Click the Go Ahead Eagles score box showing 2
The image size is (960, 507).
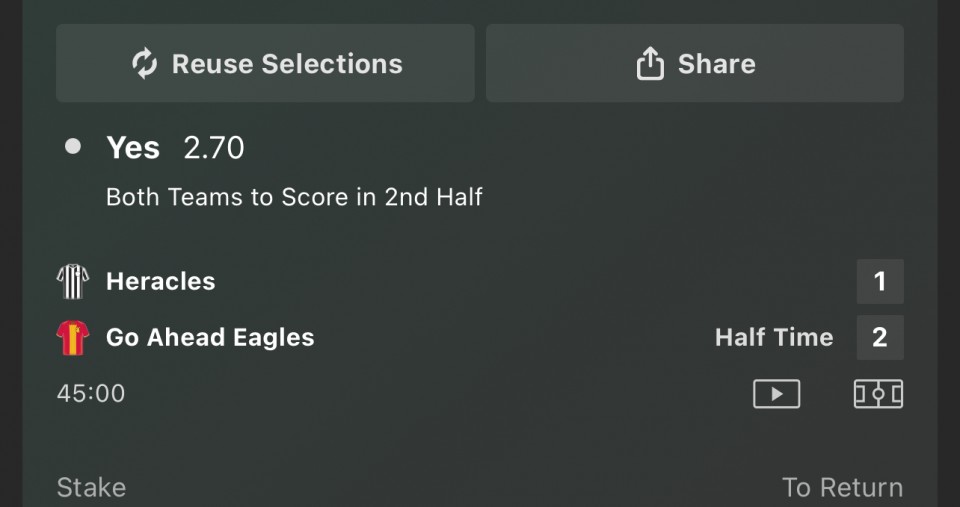880,338
